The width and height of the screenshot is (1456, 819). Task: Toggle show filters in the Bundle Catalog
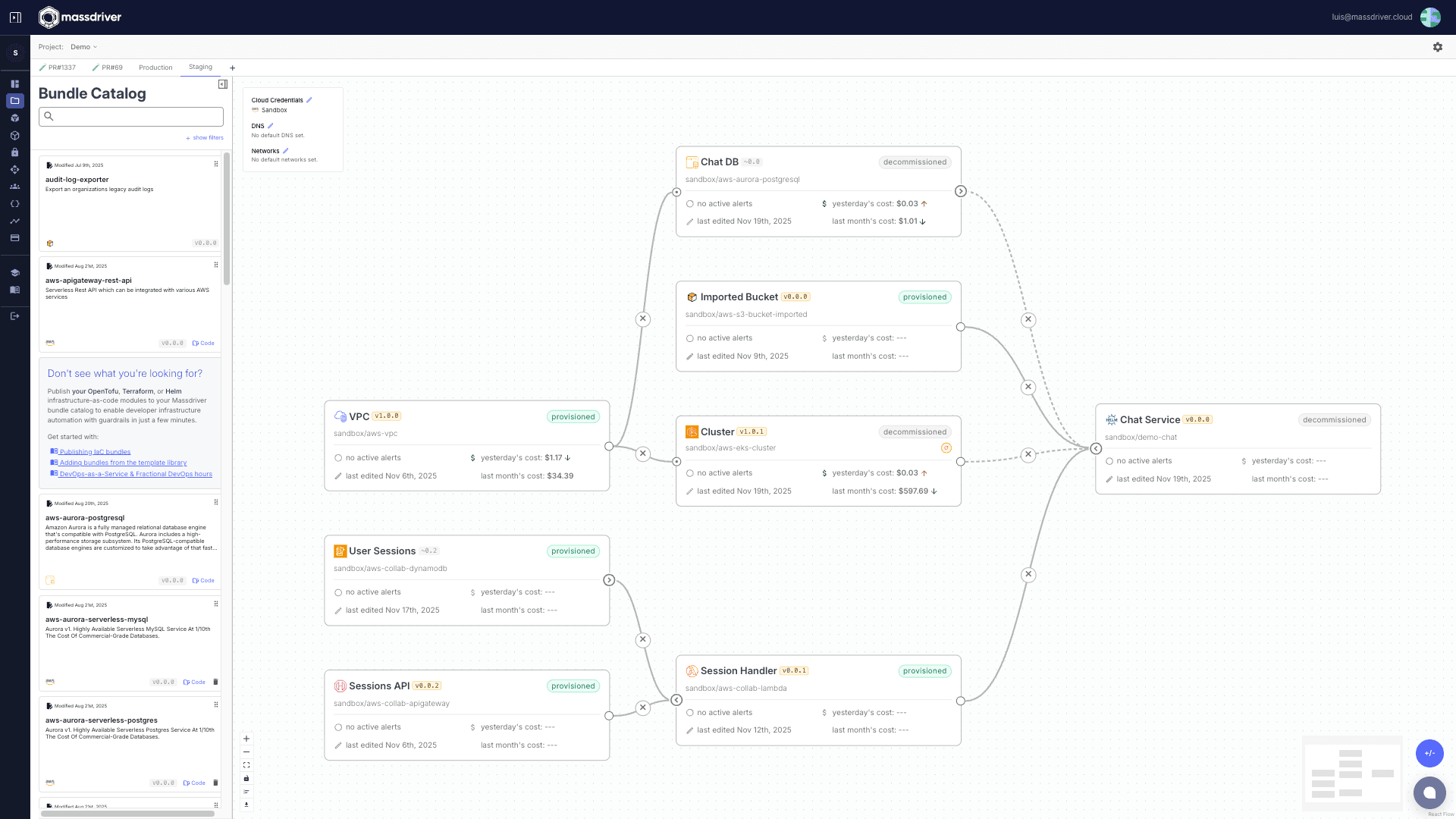pyautogui.click(x=204, y=137)
